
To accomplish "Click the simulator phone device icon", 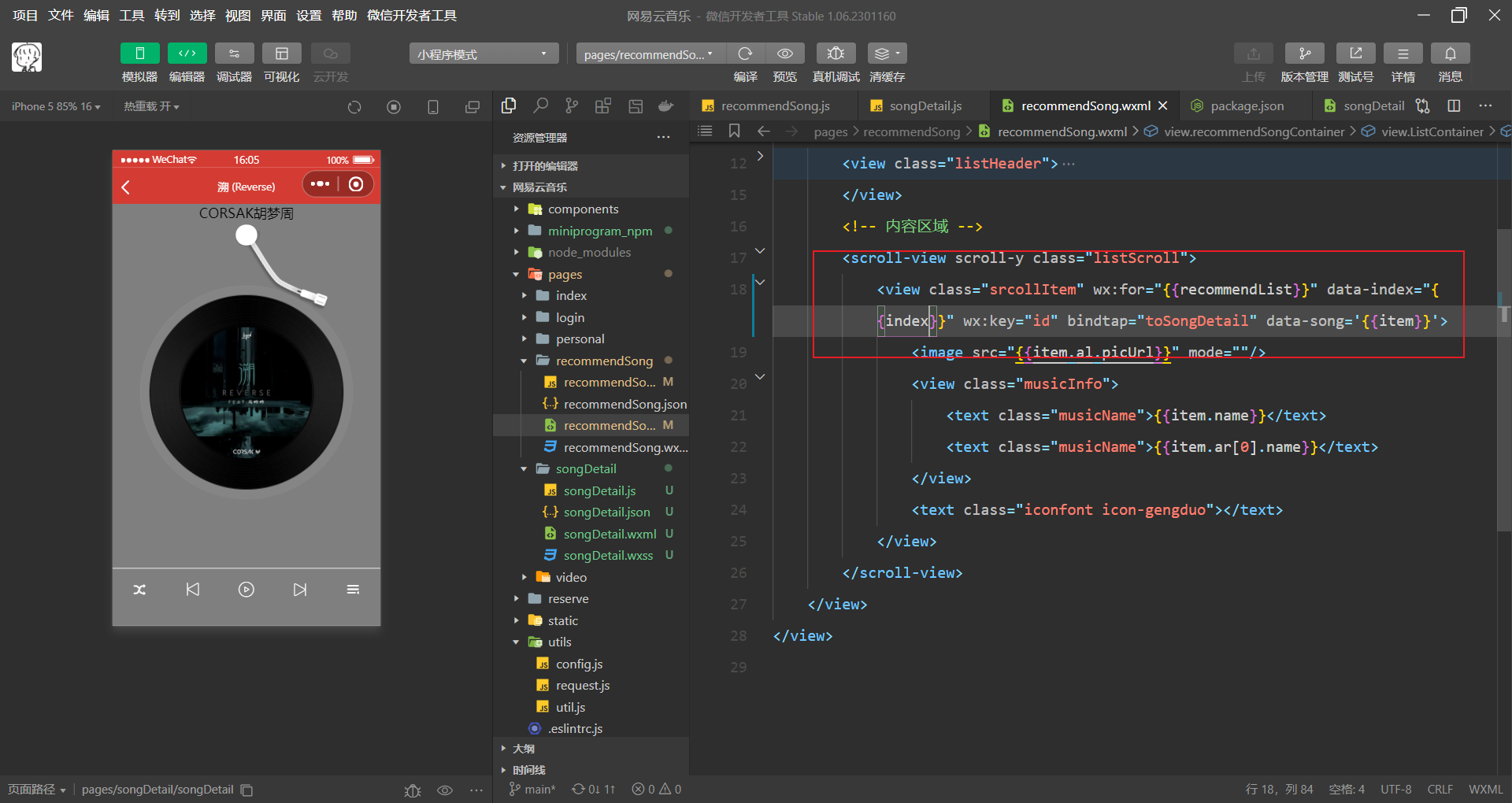I will click(433, 107).
